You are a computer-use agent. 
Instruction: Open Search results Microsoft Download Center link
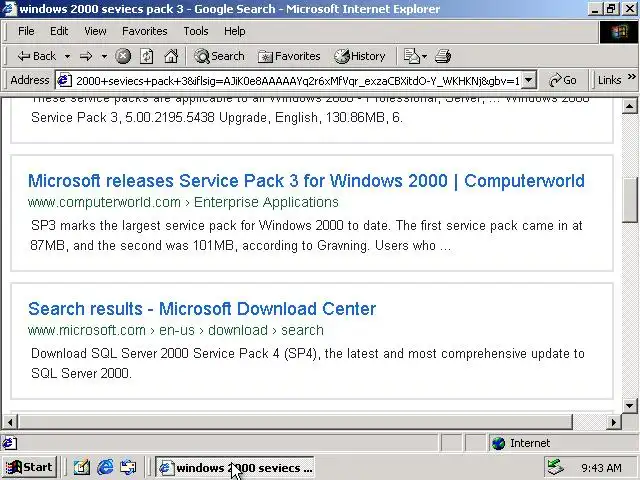pos(202,309)
